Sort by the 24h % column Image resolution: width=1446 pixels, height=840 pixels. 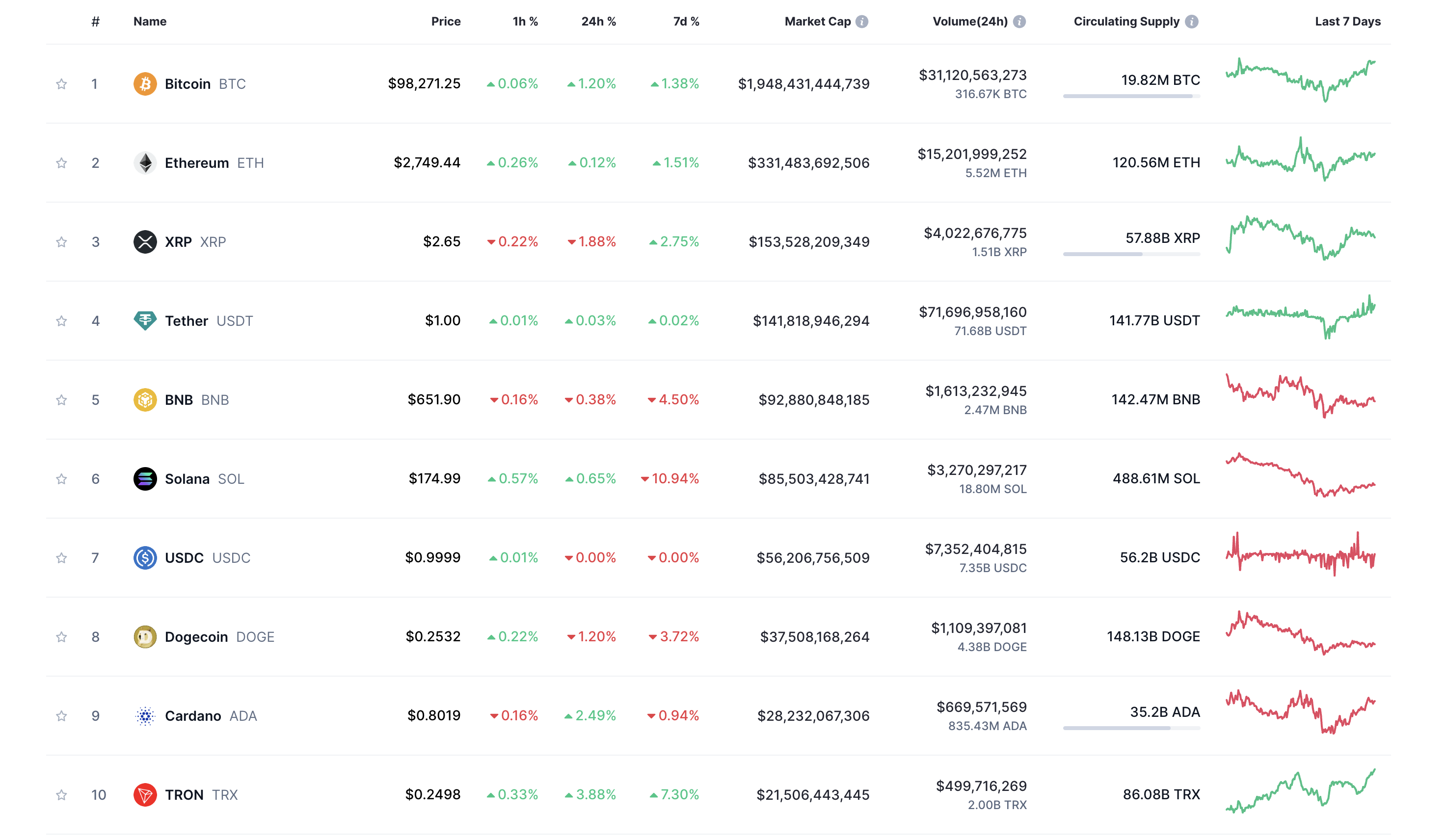pyautogui.click(x=598, y=22)
